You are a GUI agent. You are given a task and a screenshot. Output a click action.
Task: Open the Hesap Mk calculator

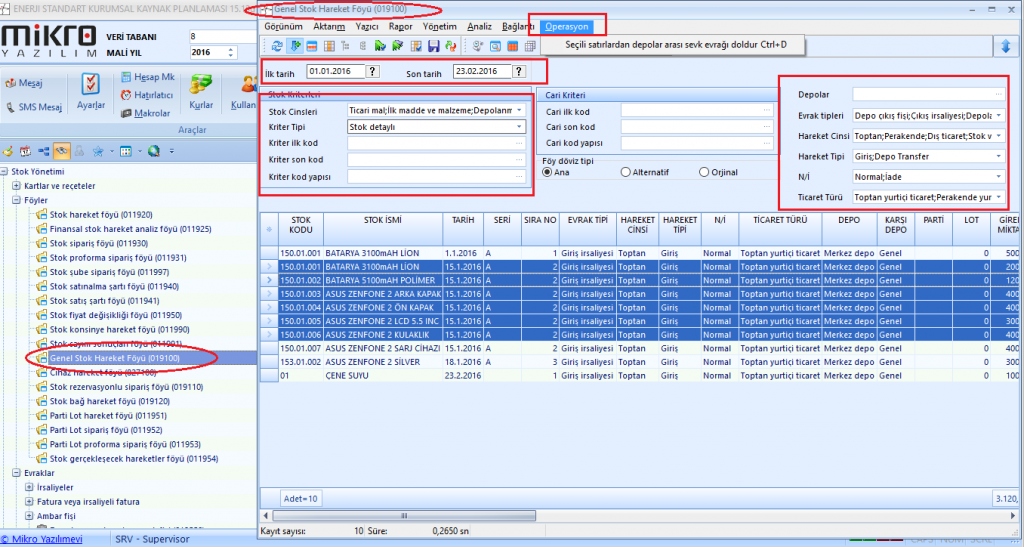click(146, 77)
